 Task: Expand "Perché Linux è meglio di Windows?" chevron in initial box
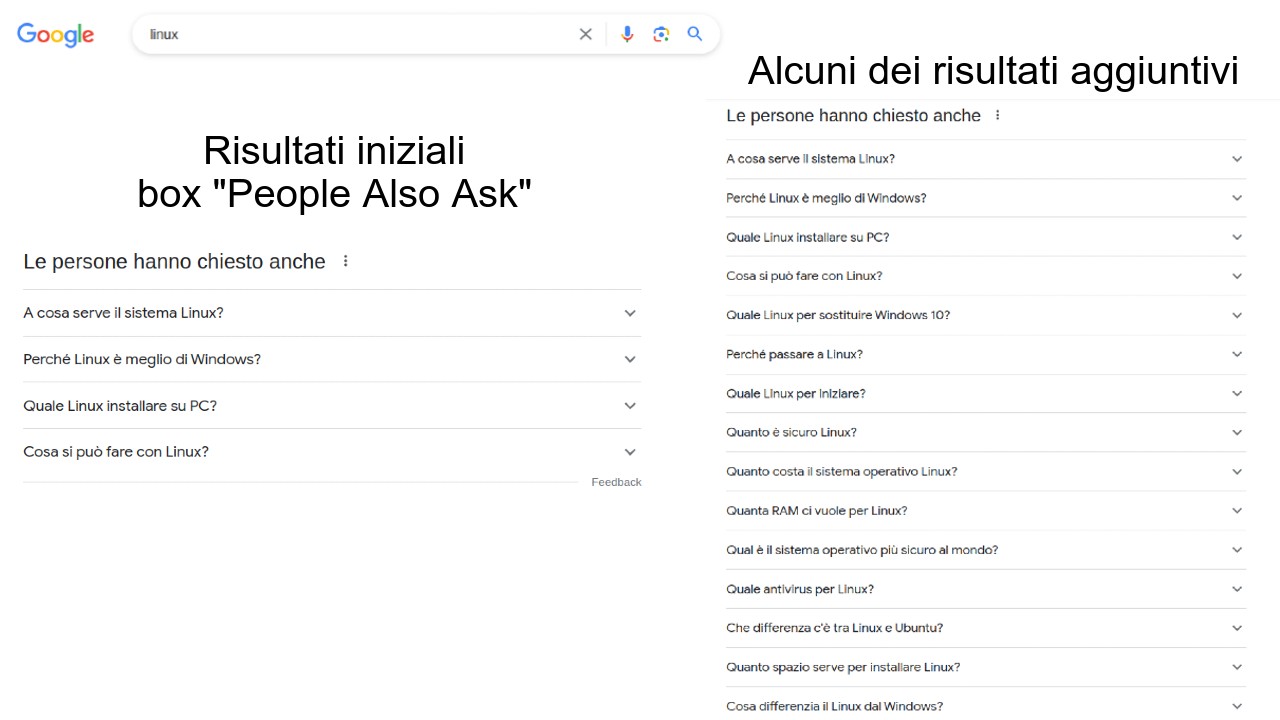(630, 359)
